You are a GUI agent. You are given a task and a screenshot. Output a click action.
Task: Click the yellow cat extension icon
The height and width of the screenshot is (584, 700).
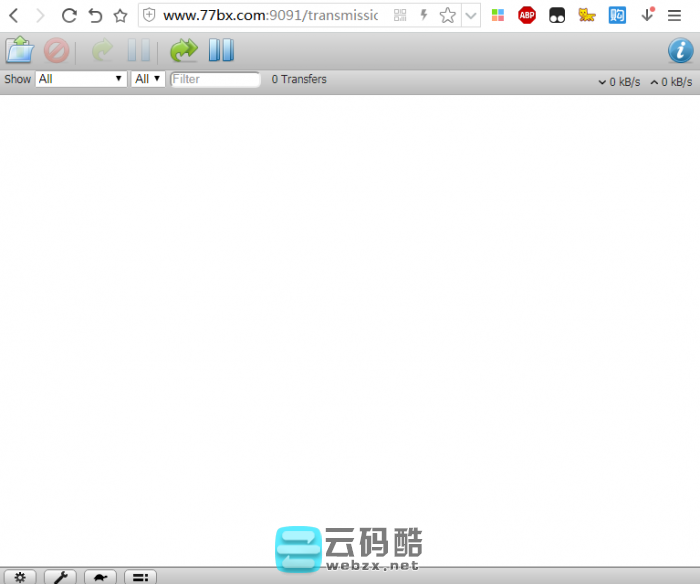pyautogui.click(x=587, y=15)
